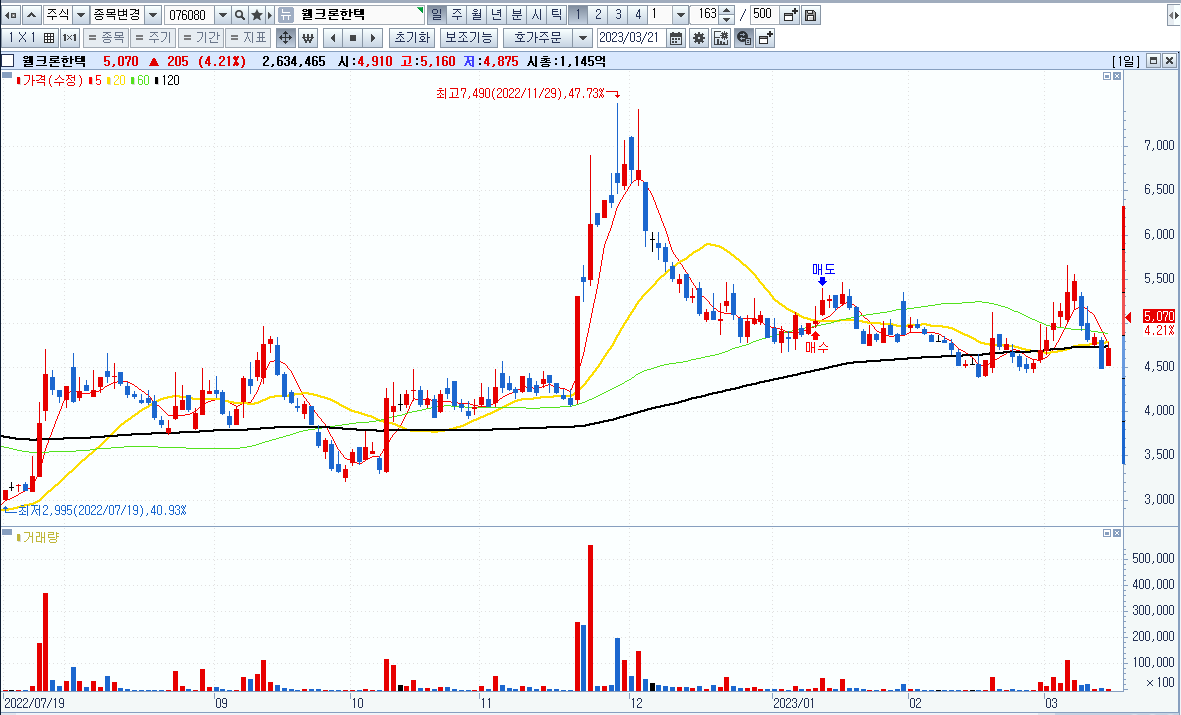Click the right-arrow playback forward icon

[374, 38]
